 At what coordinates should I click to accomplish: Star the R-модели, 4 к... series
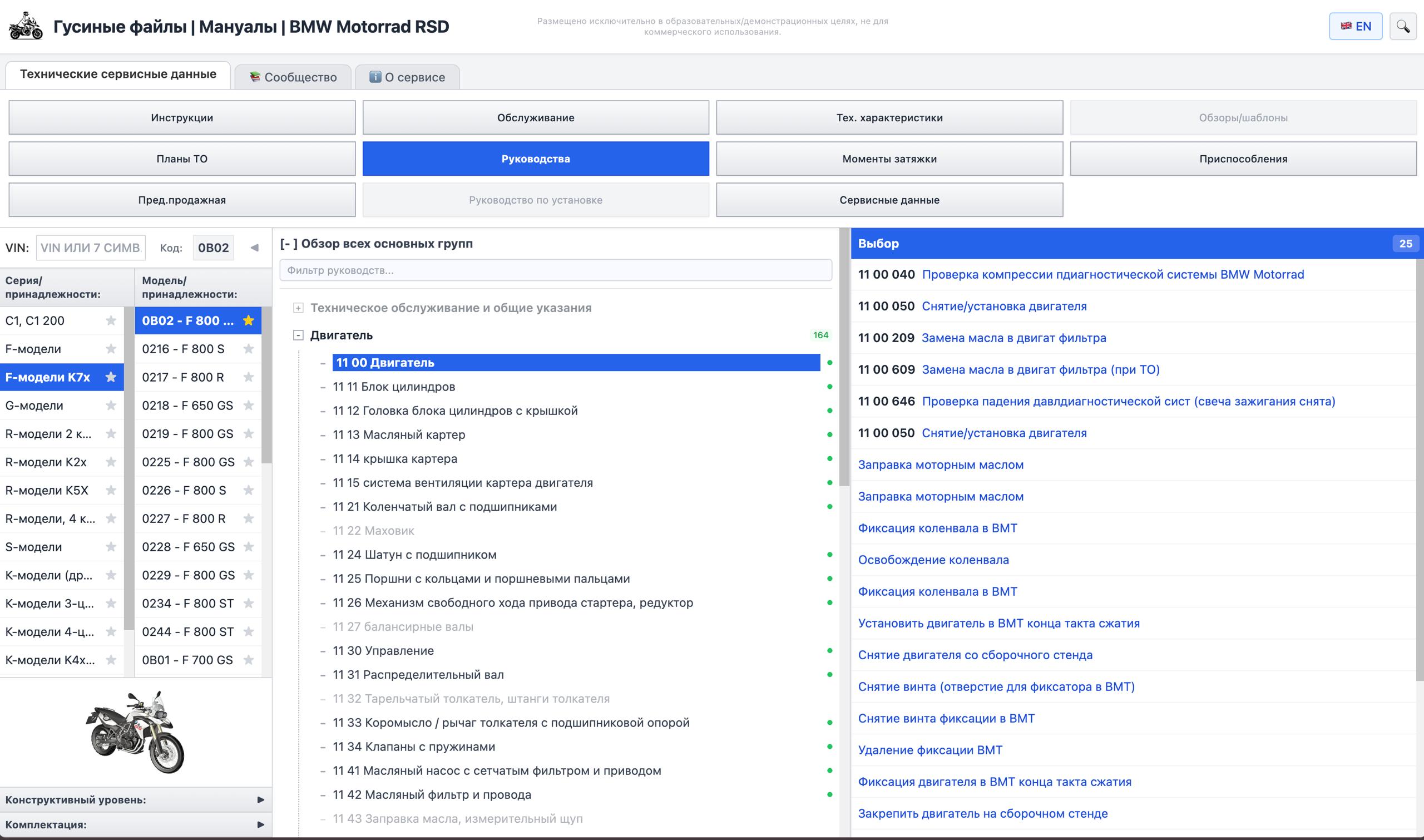111,518
